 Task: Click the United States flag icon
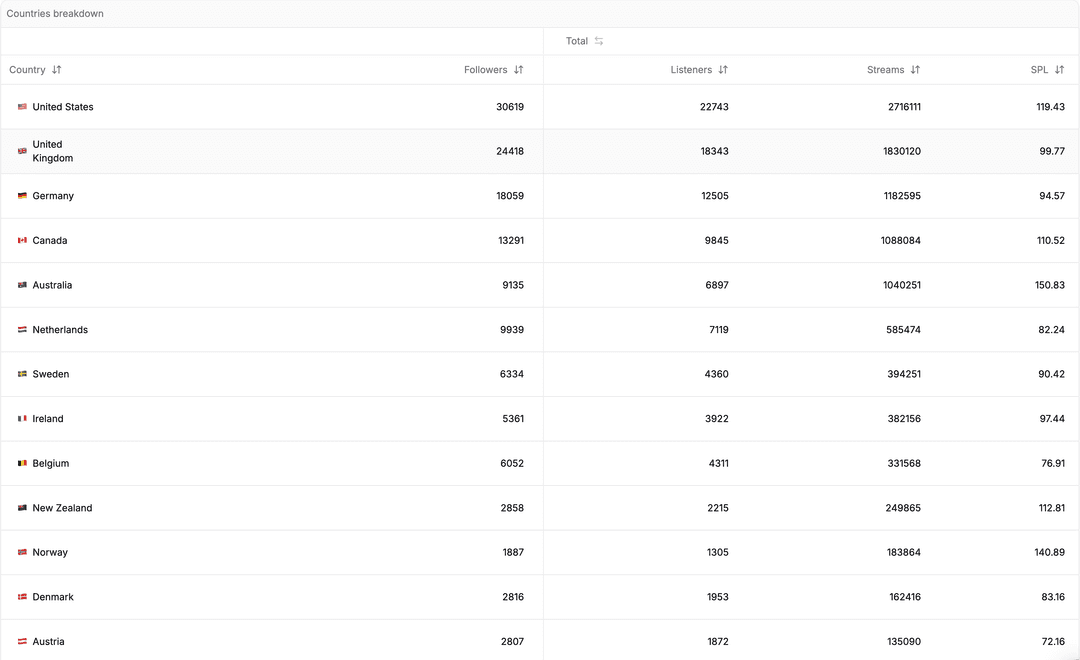21,106
